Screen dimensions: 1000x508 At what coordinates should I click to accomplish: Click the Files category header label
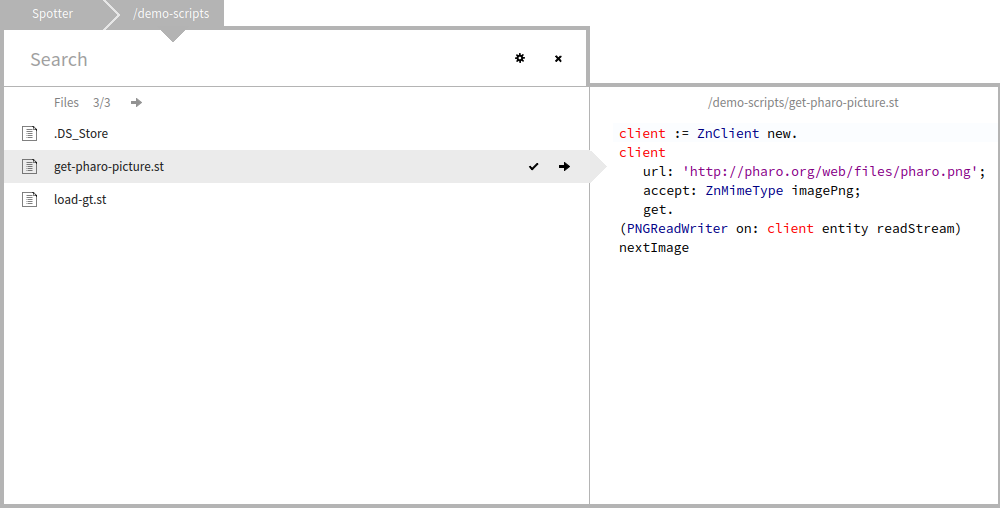tap(66, 103)
